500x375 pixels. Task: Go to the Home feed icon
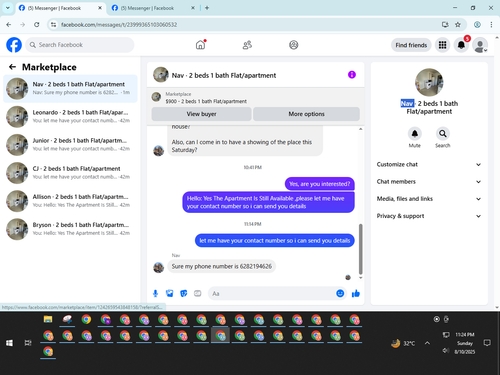point(200,45)
